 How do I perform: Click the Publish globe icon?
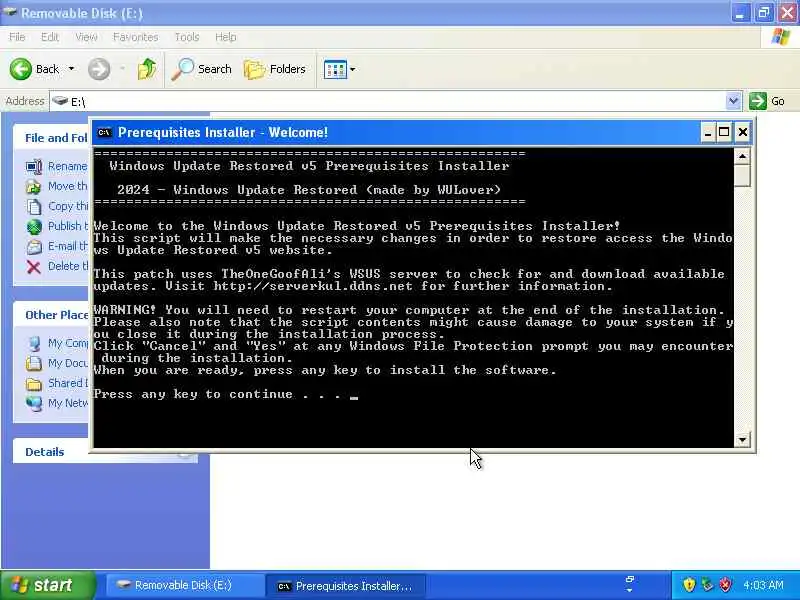pyautogui.click(x=34, y=227)
